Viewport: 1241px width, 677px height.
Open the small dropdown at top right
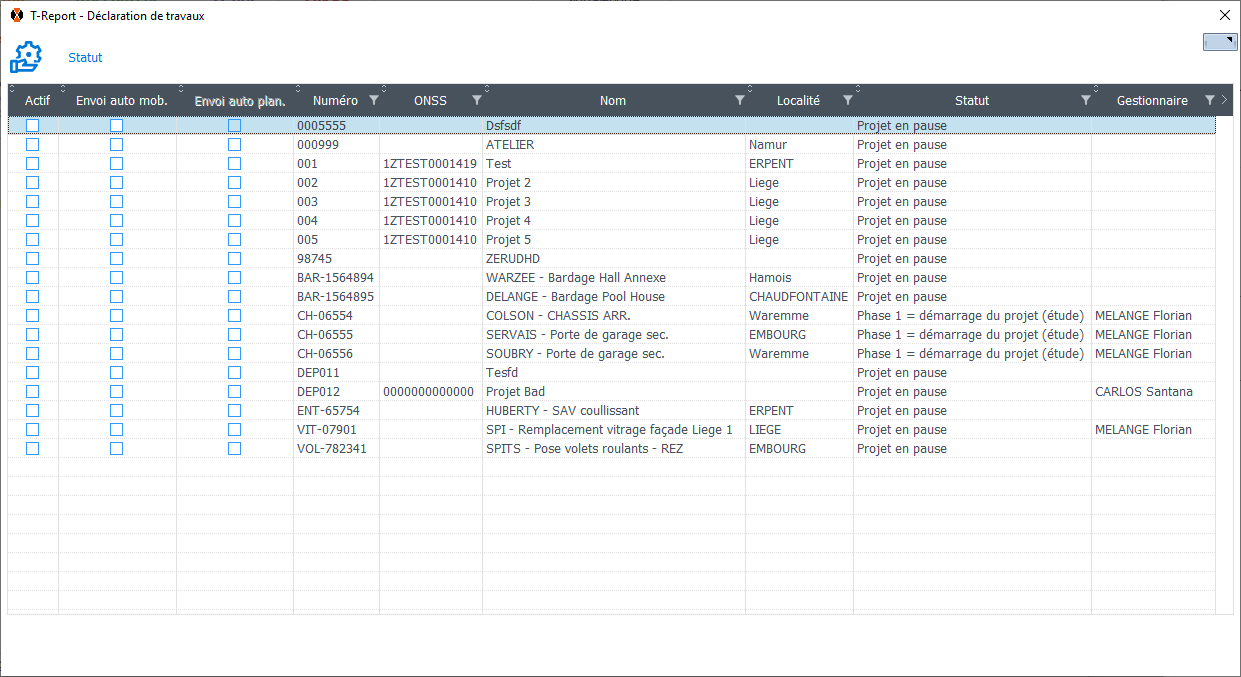1220,42
